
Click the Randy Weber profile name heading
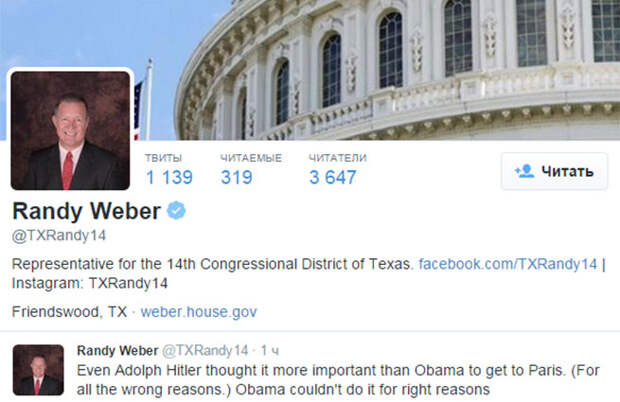coord(87,211)
